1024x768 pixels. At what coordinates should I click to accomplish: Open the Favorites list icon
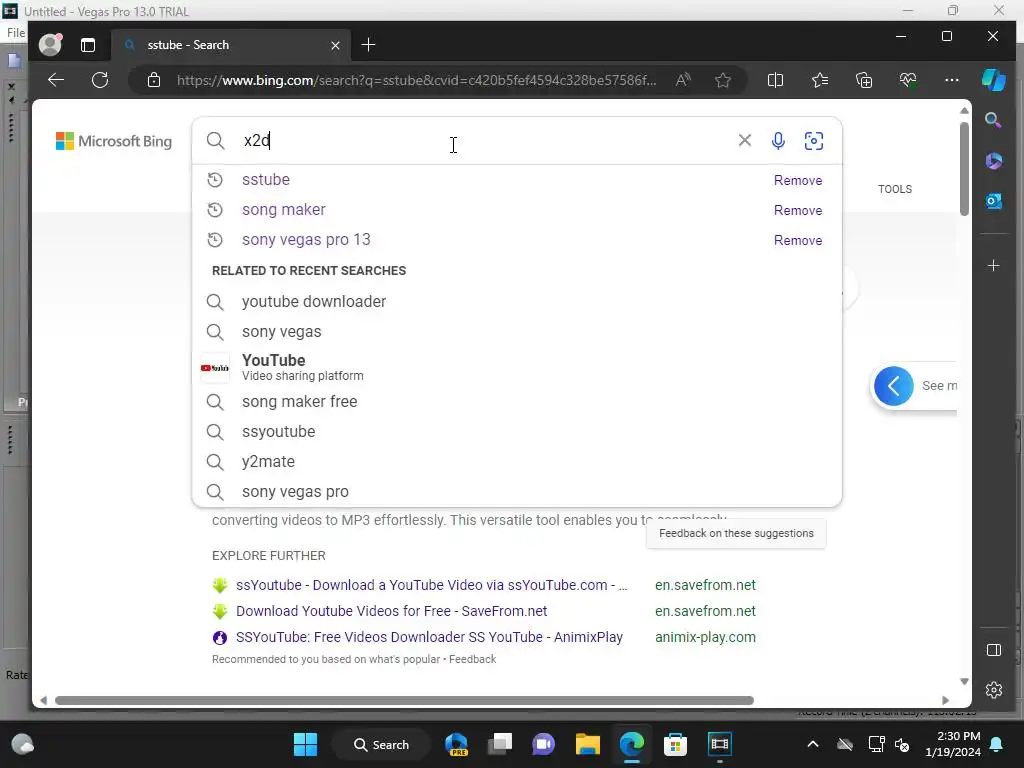click(x=820, y=80)
